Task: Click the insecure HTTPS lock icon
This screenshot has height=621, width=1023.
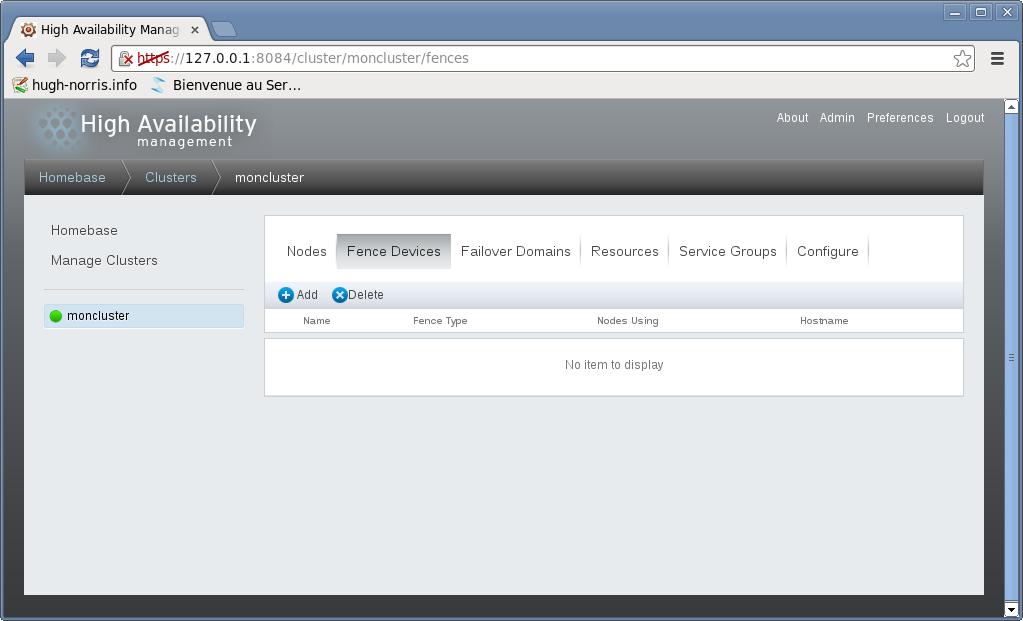Action: [x=126, y=58]
